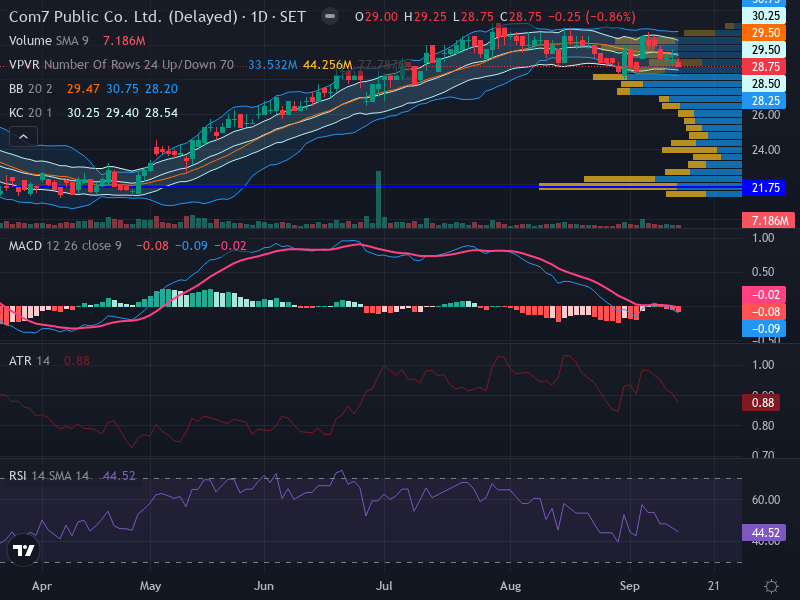The image size is (800, 600).
Task: Click the 21.75 blue price line label
Action: 764,188
